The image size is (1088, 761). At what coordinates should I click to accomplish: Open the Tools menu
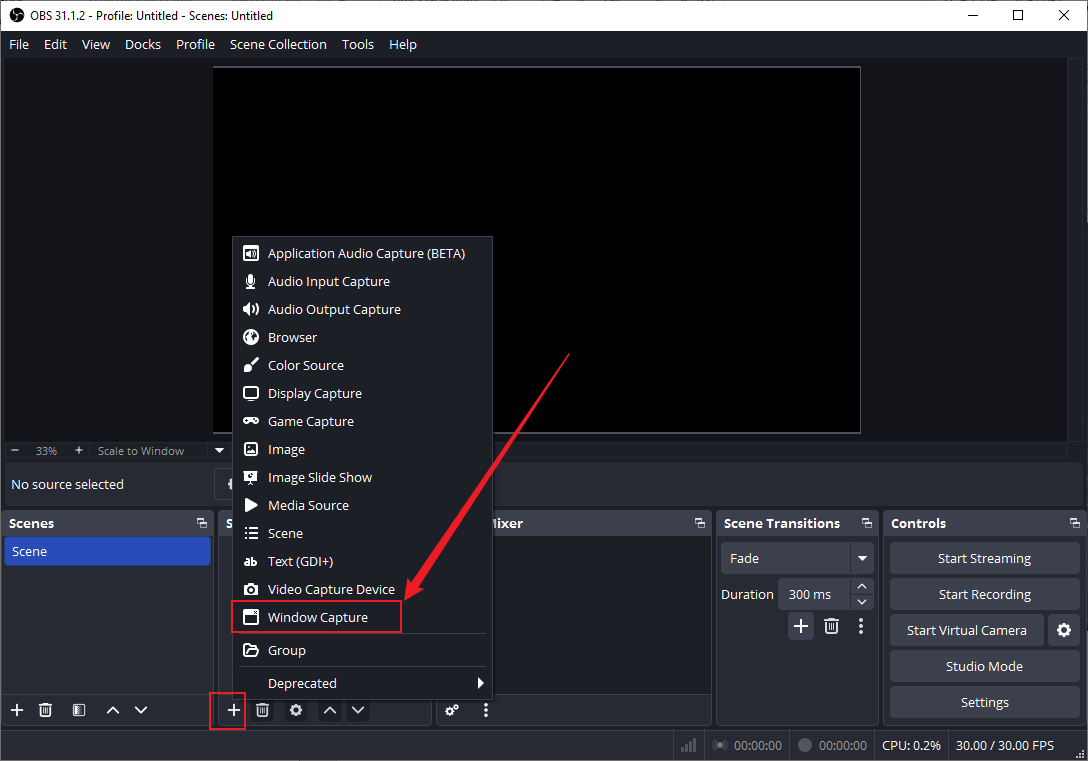coord(357,44)
